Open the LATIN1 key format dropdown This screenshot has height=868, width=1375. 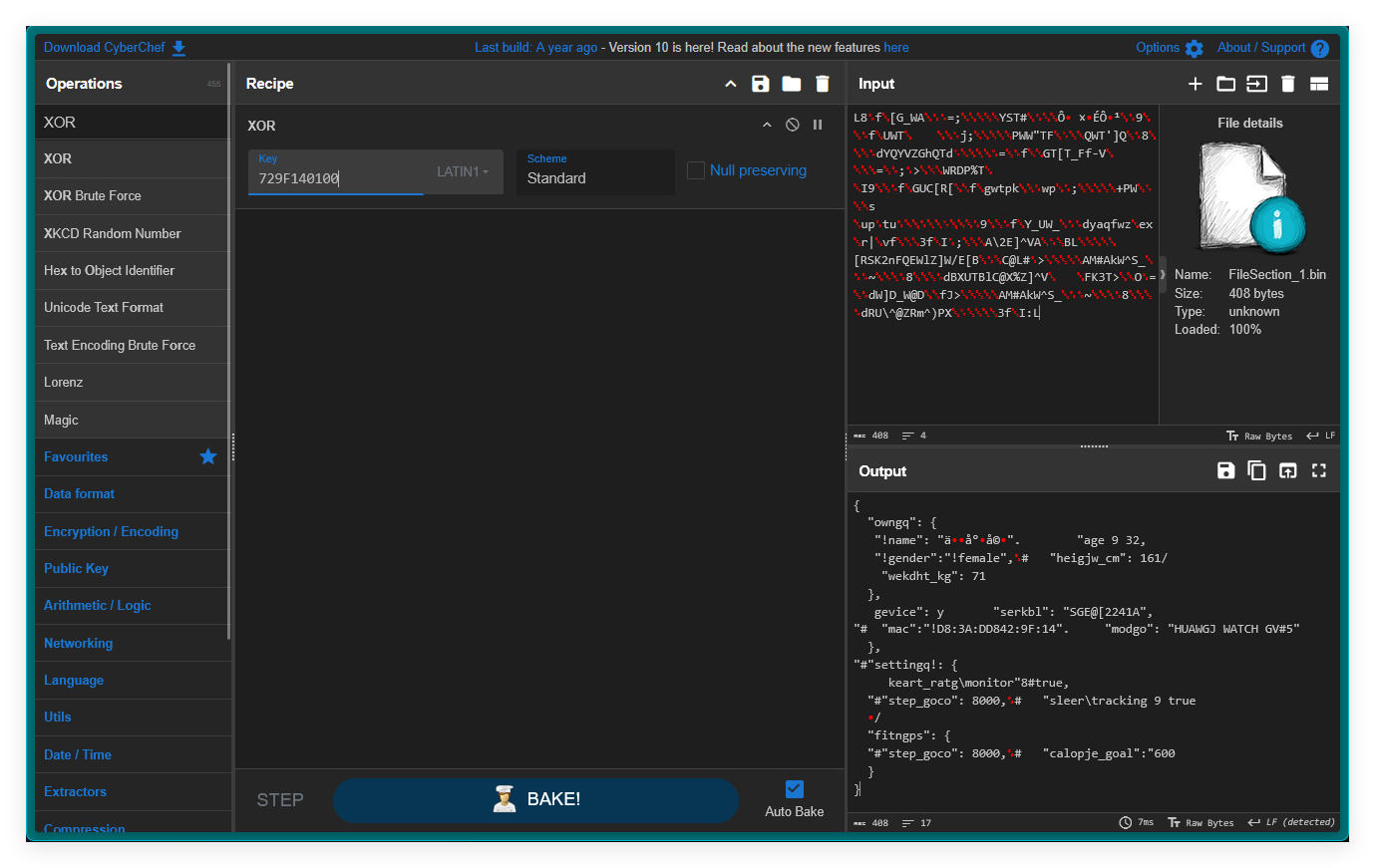463,171
